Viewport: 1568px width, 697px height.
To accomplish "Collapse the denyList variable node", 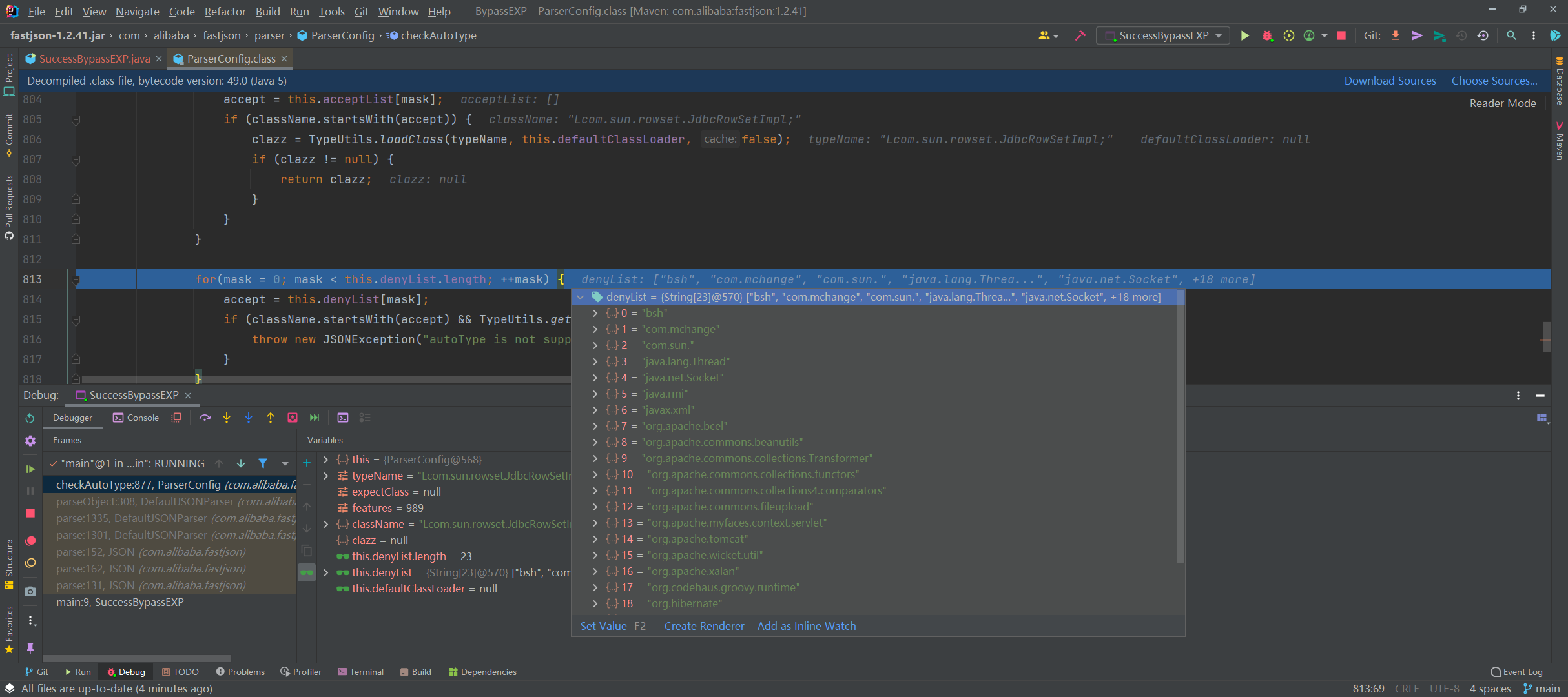I will coord(581,298).
